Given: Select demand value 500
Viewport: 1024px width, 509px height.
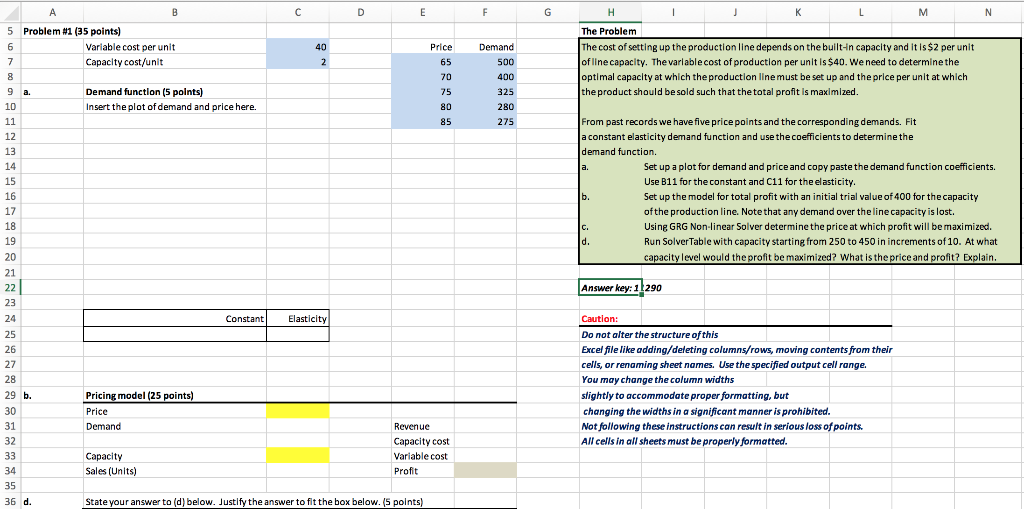Looking at the screenshot, I should 485,61.
